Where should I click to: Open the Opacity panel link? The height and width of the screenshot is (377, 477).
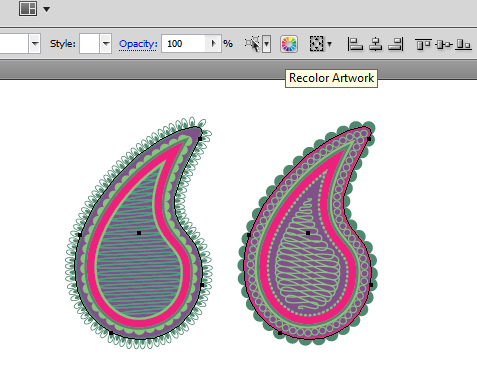click(138, 44)
